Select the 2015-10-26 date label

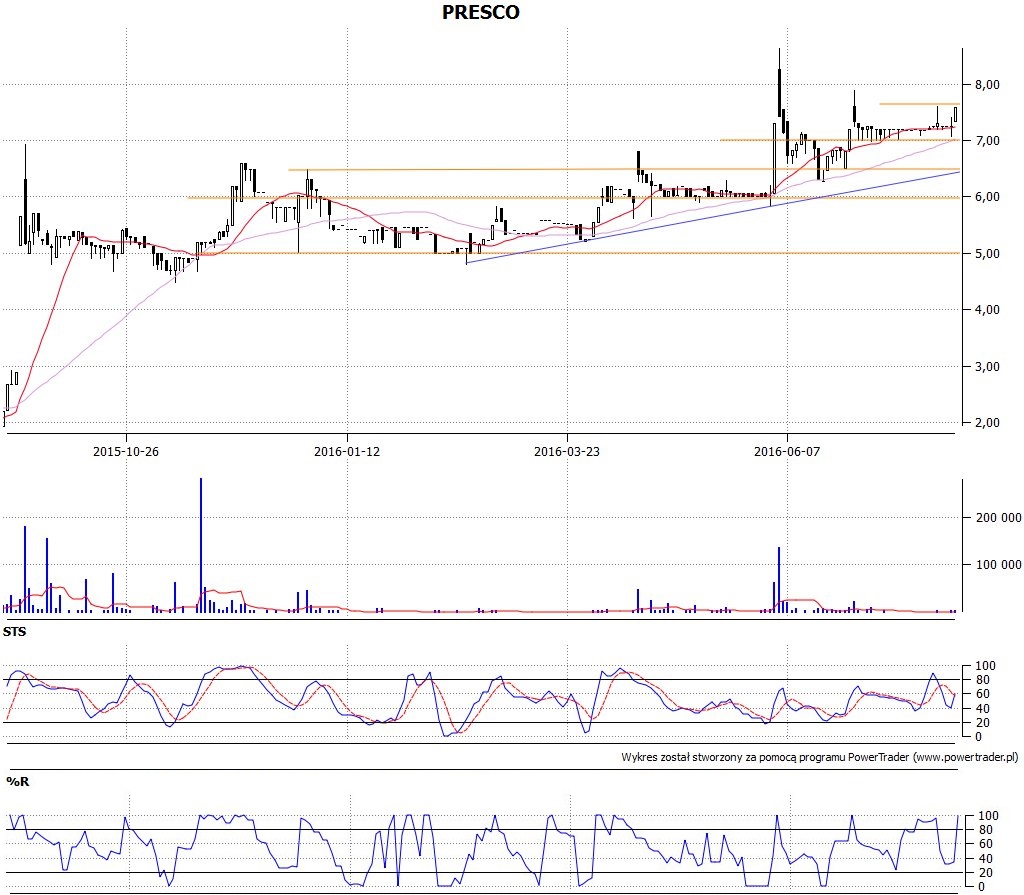126,451
